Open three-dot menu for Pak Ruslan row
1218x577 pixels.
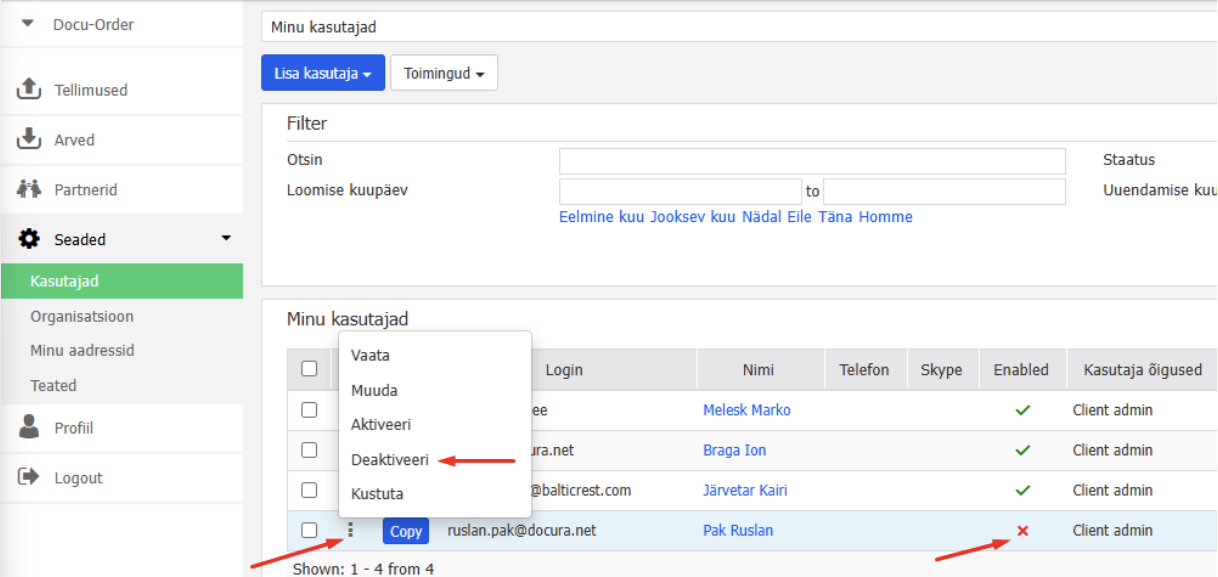pyautogui.click(x=350, y=530)
